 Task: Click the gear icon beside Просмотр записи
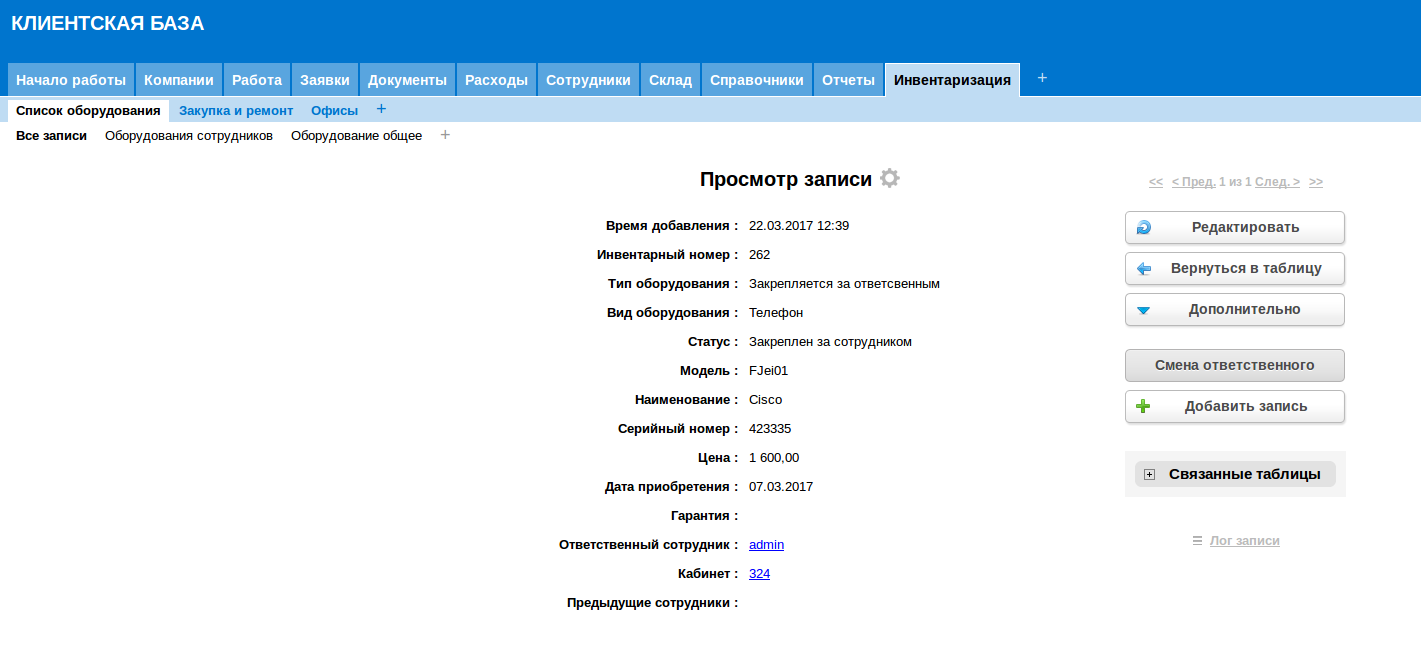pyautogui.click(x=889, y=179)
